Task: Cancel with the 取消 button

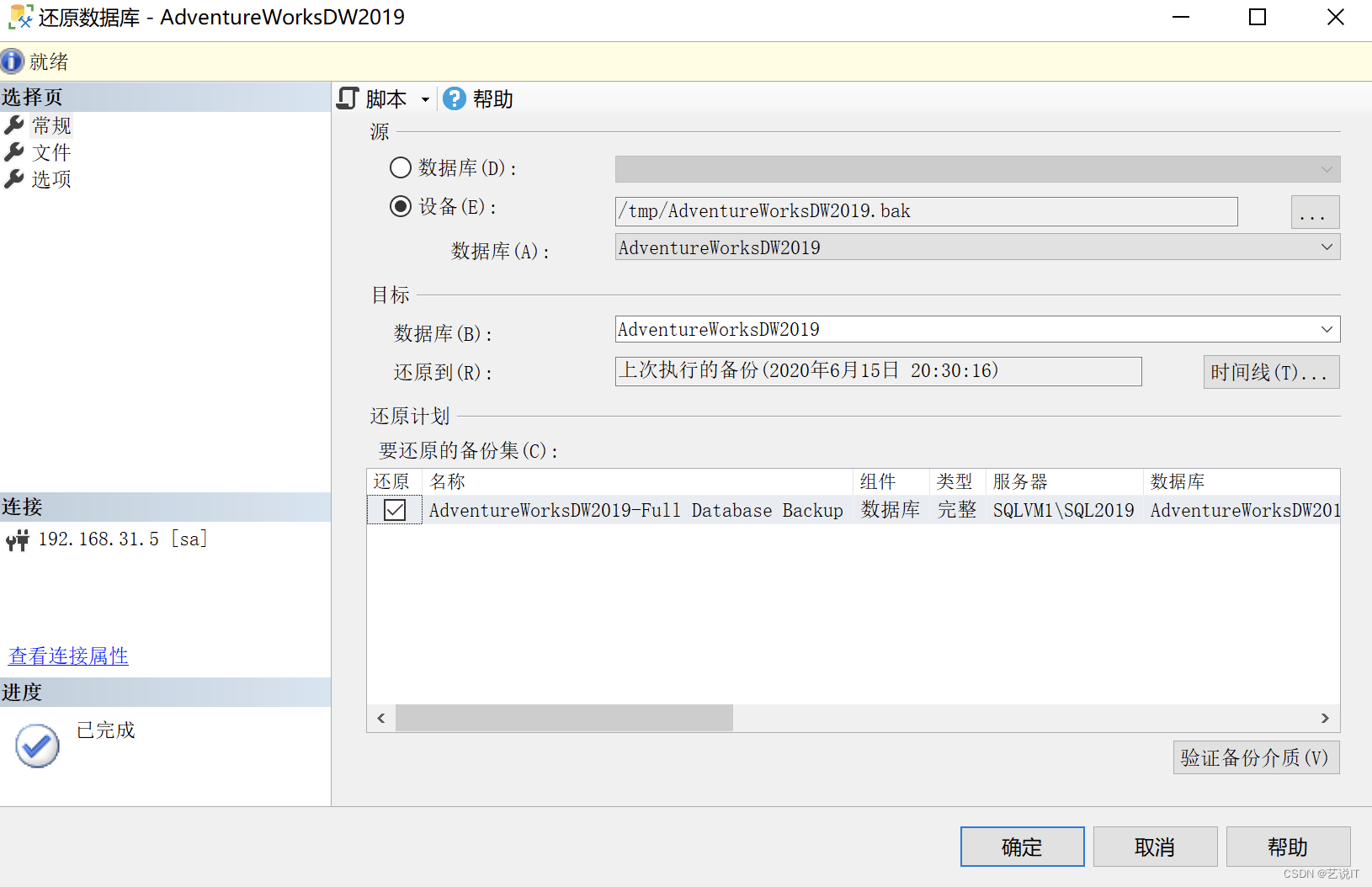Action: [x=1155, y=847]
